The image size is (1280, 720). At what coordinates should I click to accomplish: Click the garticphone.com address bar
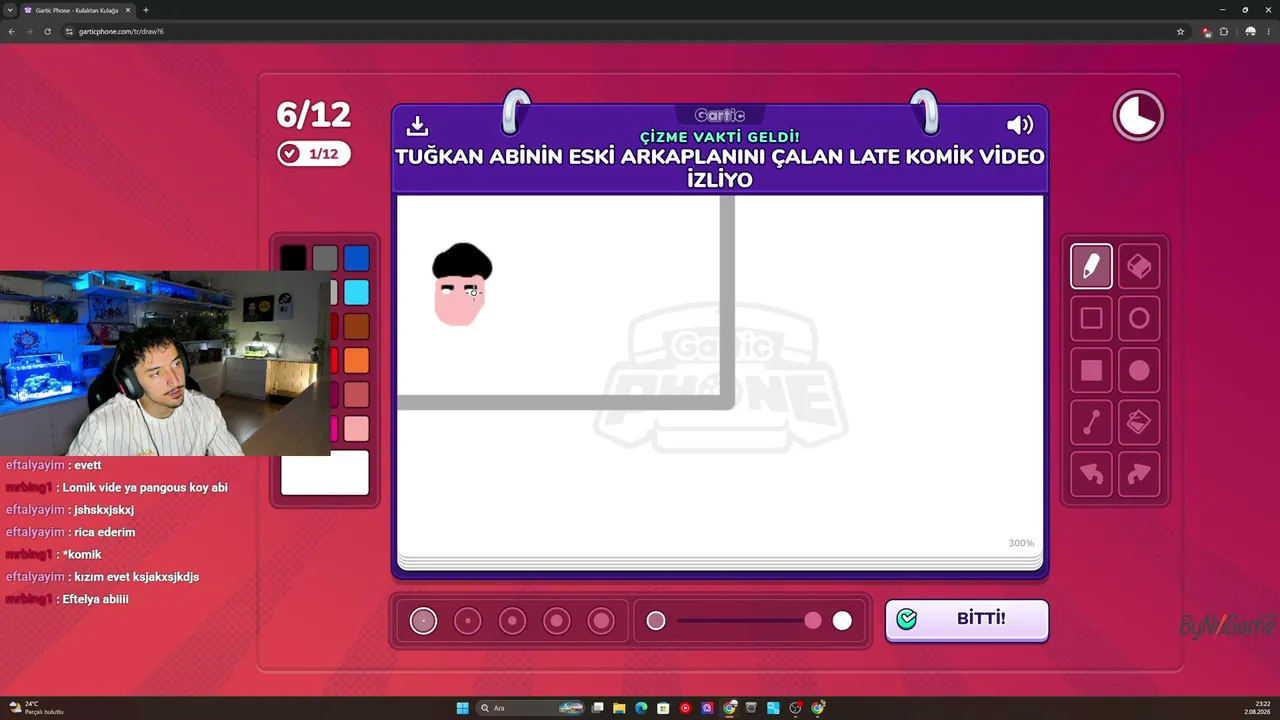click(x=620, y=31)
